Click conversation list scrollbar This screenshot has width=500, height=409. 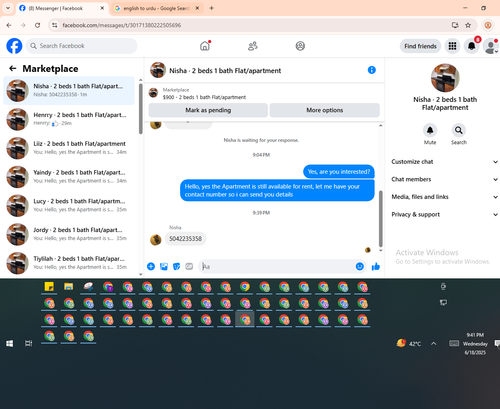tap(141, 108)
